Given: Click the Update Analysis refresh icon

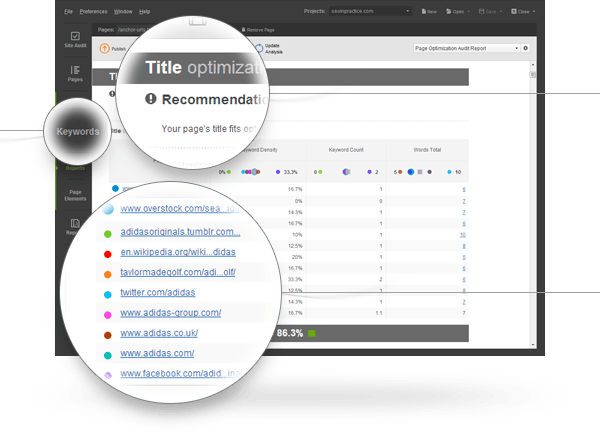Looking at the screenshot, I should coord(259,49).
